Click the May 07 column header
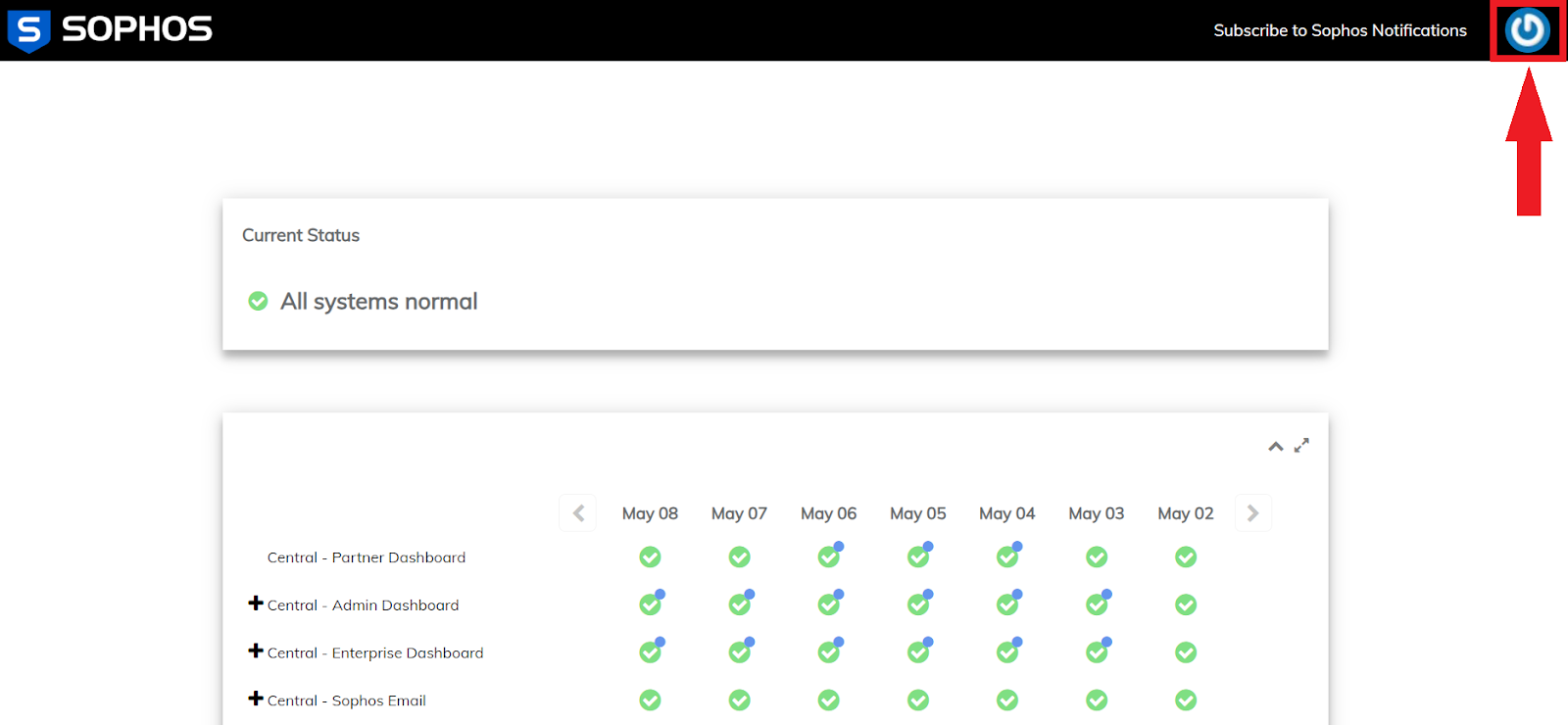The image size is (1568, 725). coord(739,513)
